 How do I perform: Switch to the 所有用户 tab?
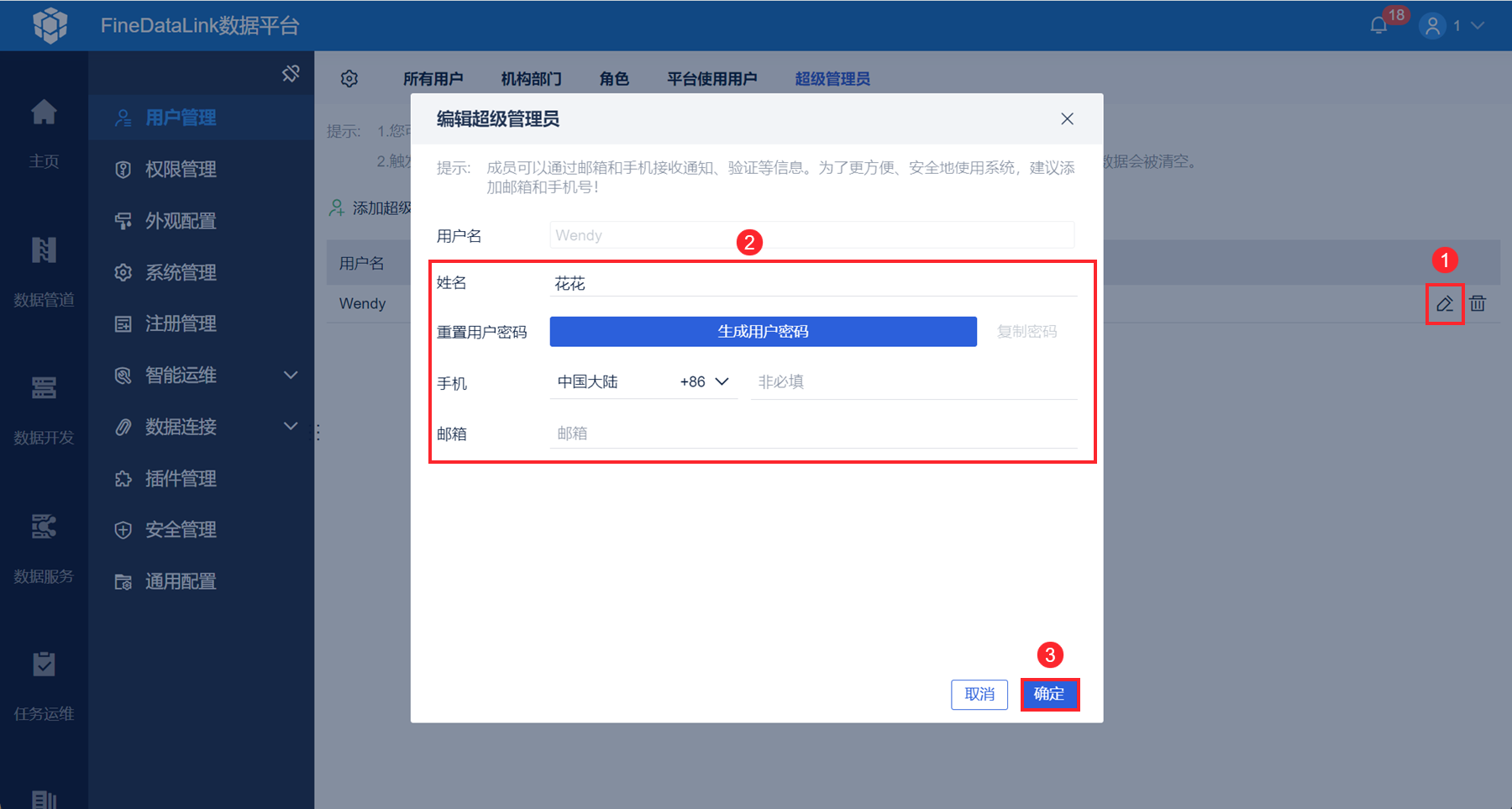pos(433,79)
